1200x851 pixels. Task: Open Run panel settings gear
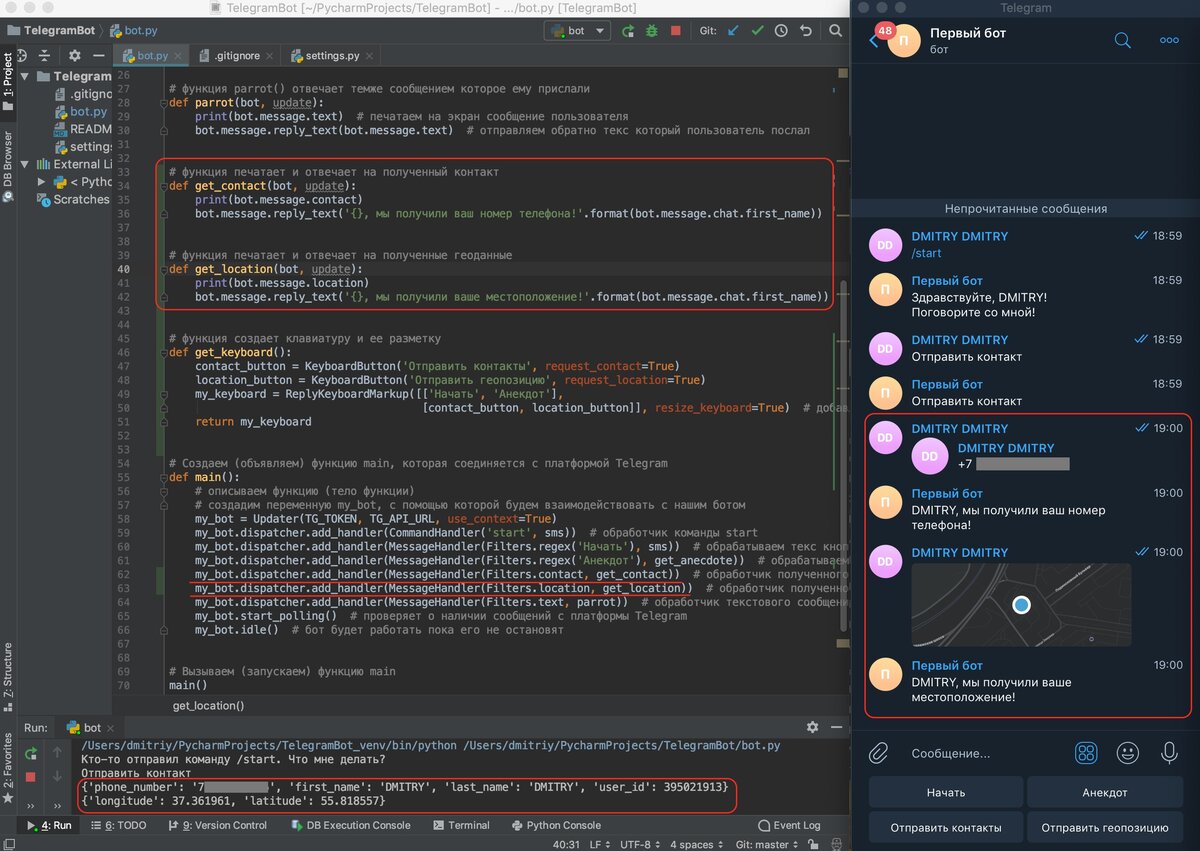[x=812, y=727]
